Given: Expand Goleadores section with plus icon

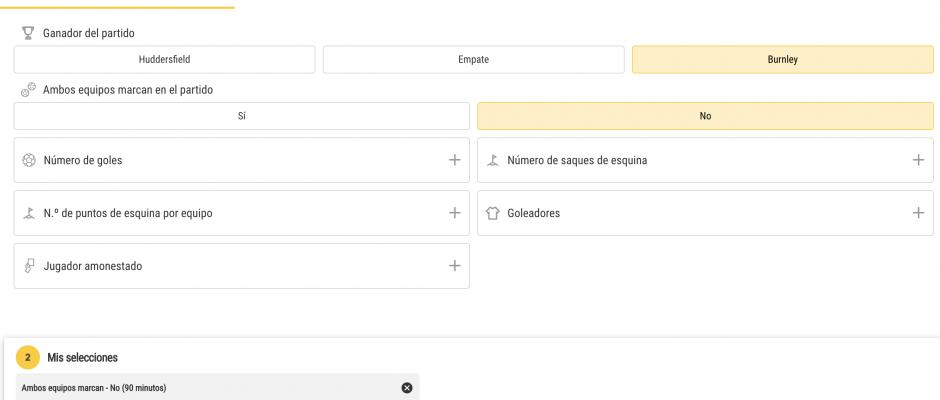Looking at the screenshot, I should [918, 212].
